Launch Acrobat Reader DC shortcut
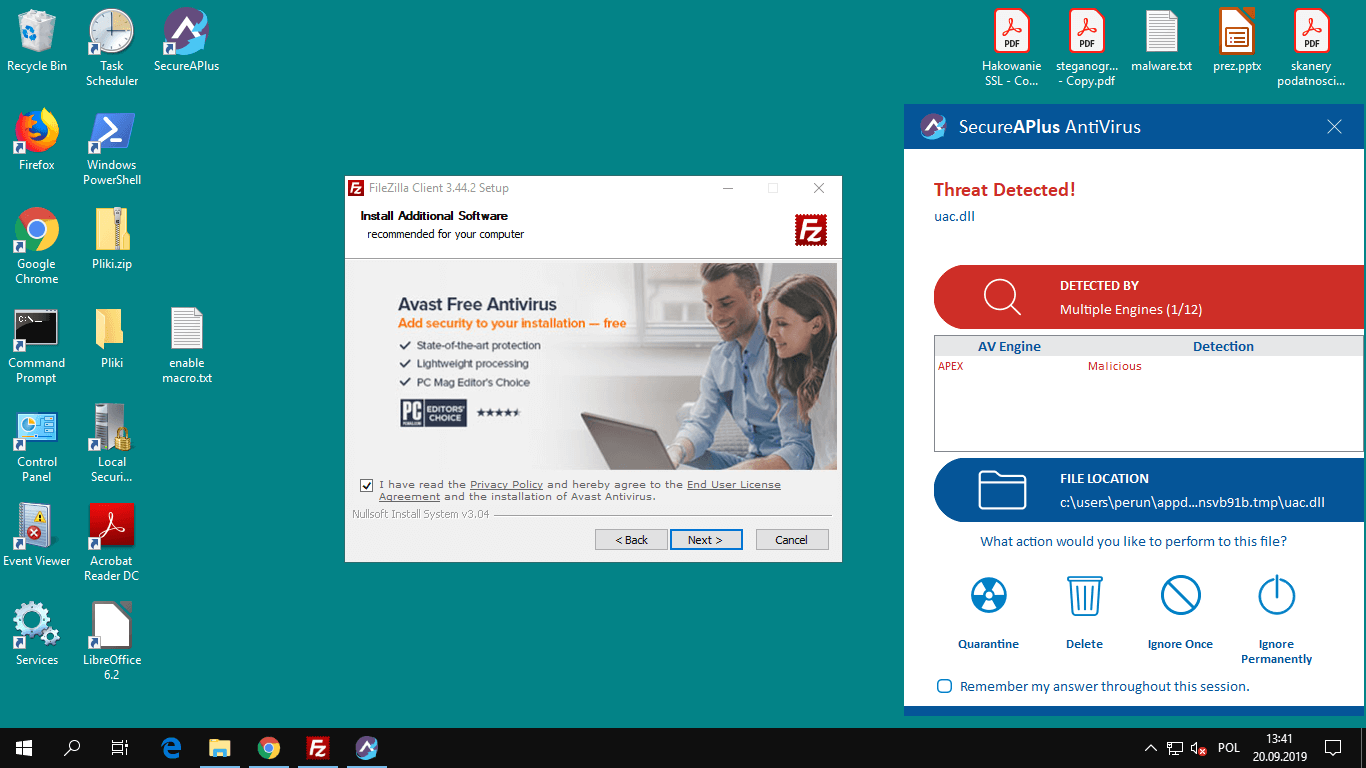This screenshot has height=768, width=1366. click(112, 543)
